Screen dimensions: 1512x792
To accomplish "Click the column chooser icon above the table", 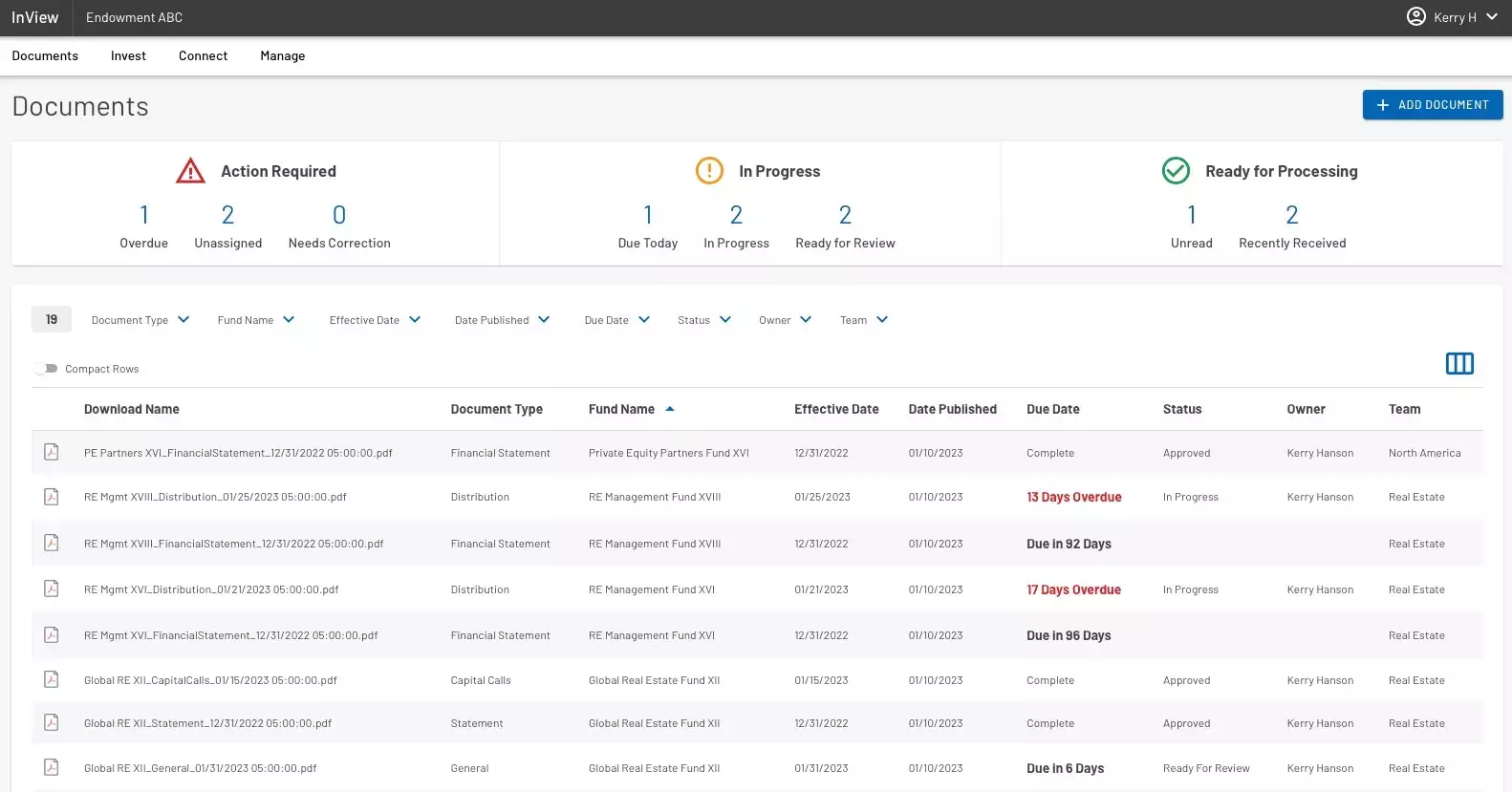I will pyautogui.click(x=1458, y=363).
